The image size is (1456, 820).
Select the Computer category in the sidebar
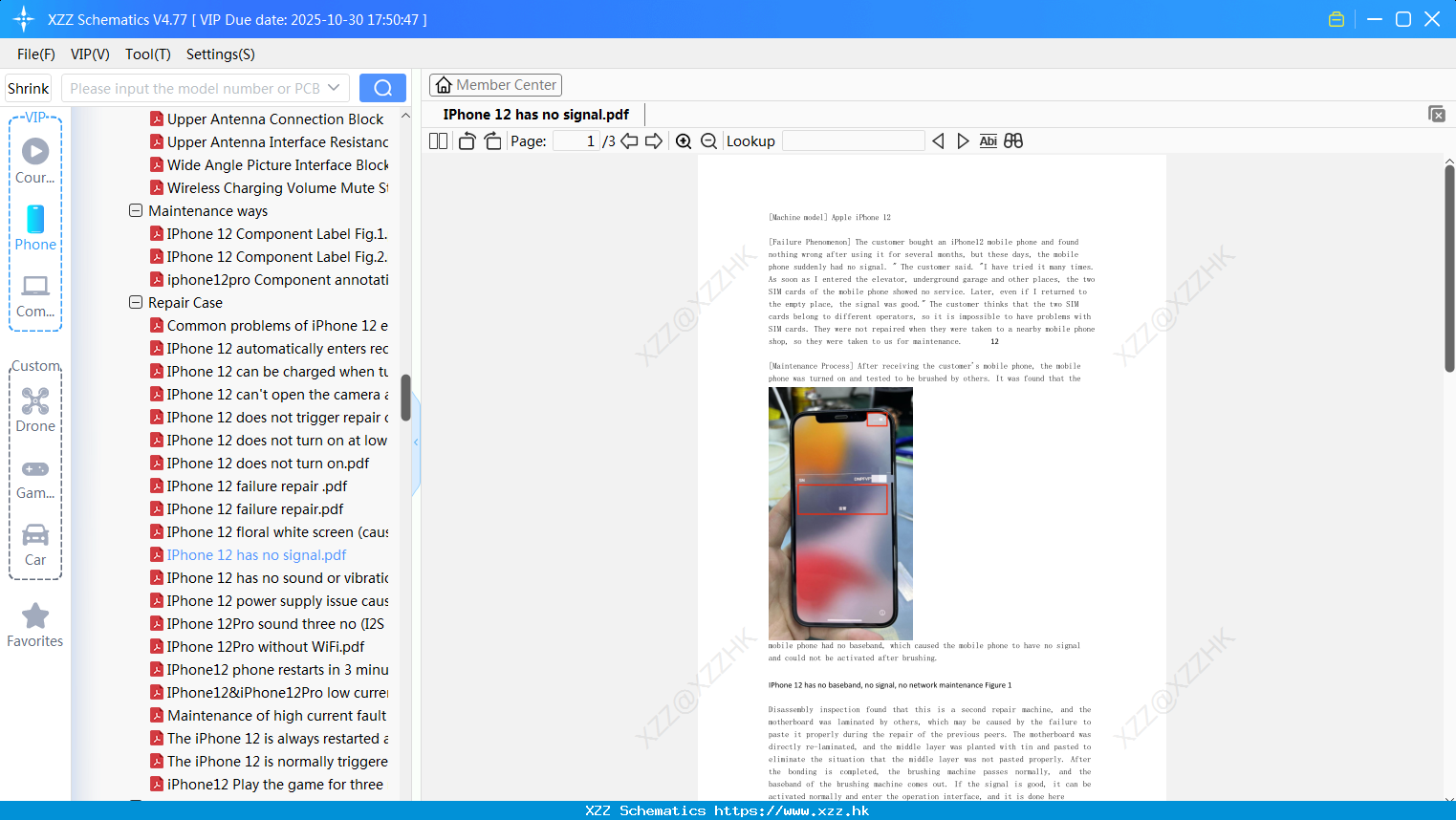coord(35,295)
